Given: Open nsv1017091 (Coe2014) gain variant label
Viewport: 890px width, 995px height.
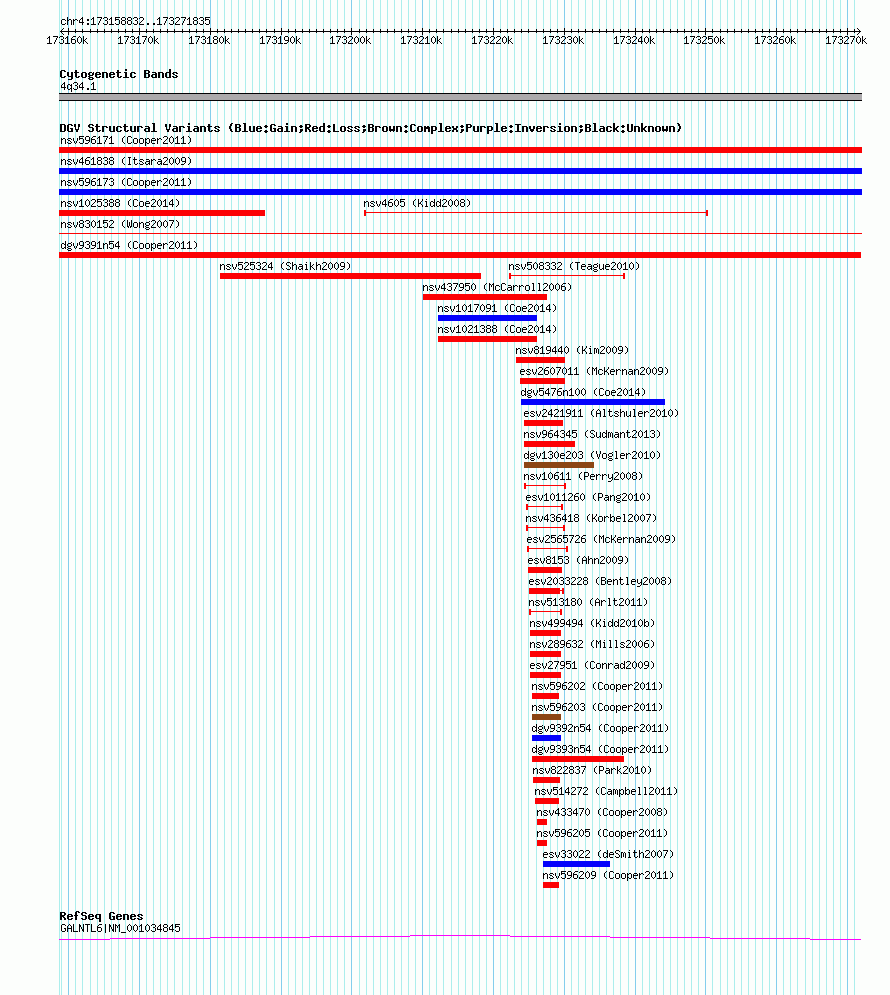Looking at the screenshot, I should [x=497, y=308].
